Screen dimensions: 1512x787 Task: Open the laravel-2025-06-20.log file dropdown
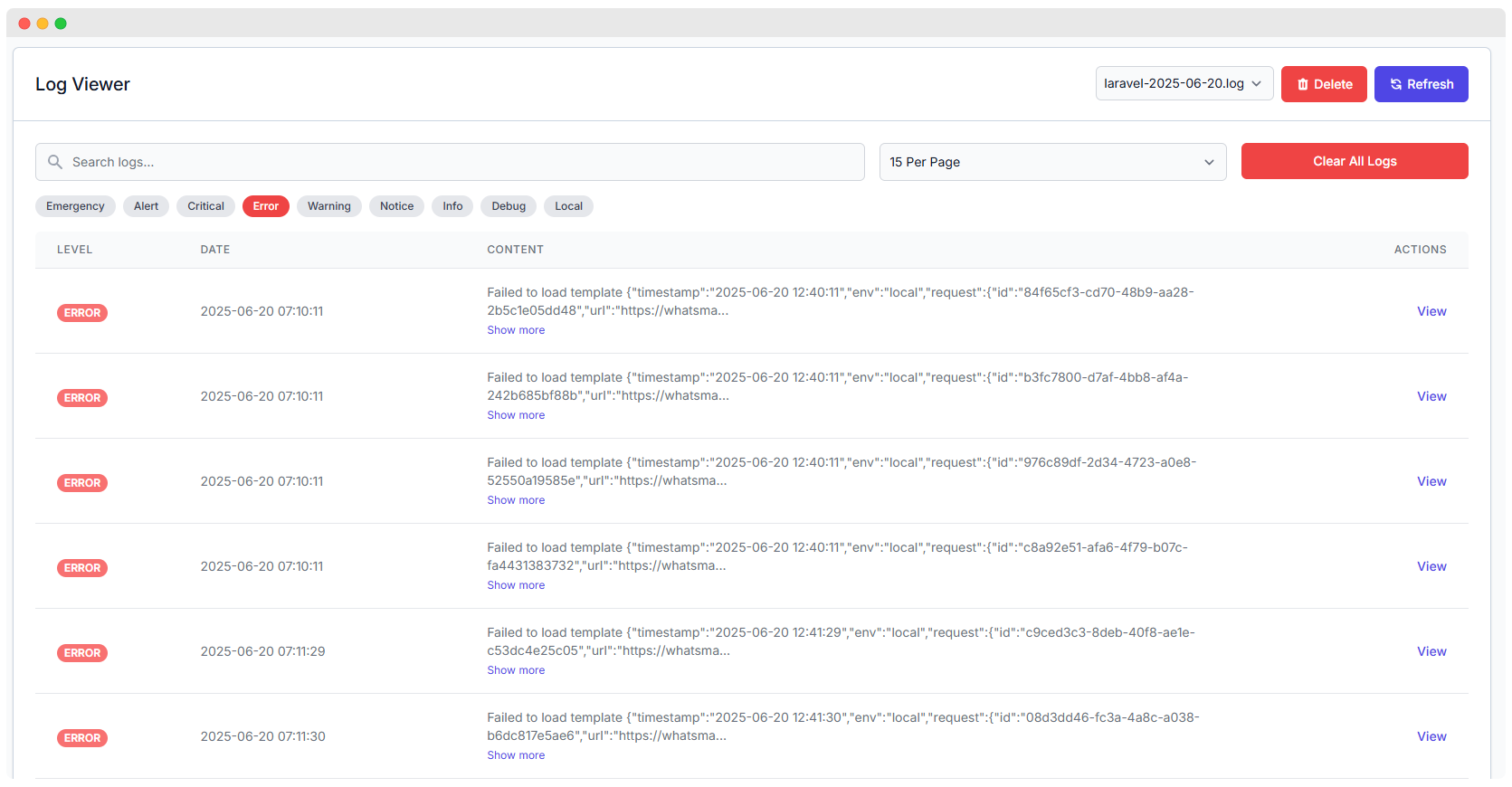click(1184, 83)
